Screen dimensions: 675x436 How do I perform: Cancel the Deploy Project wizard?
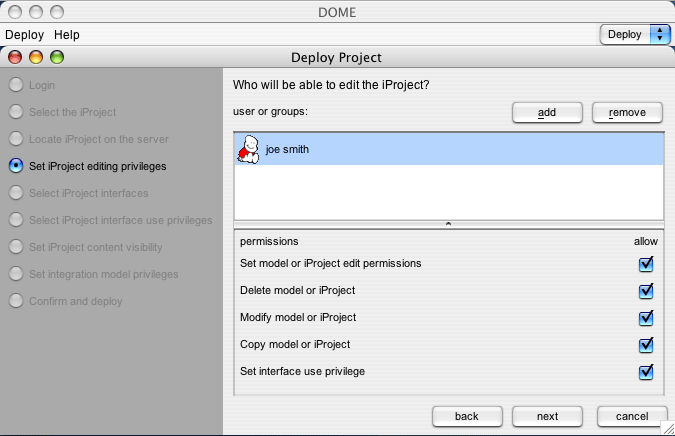(632, 416)
